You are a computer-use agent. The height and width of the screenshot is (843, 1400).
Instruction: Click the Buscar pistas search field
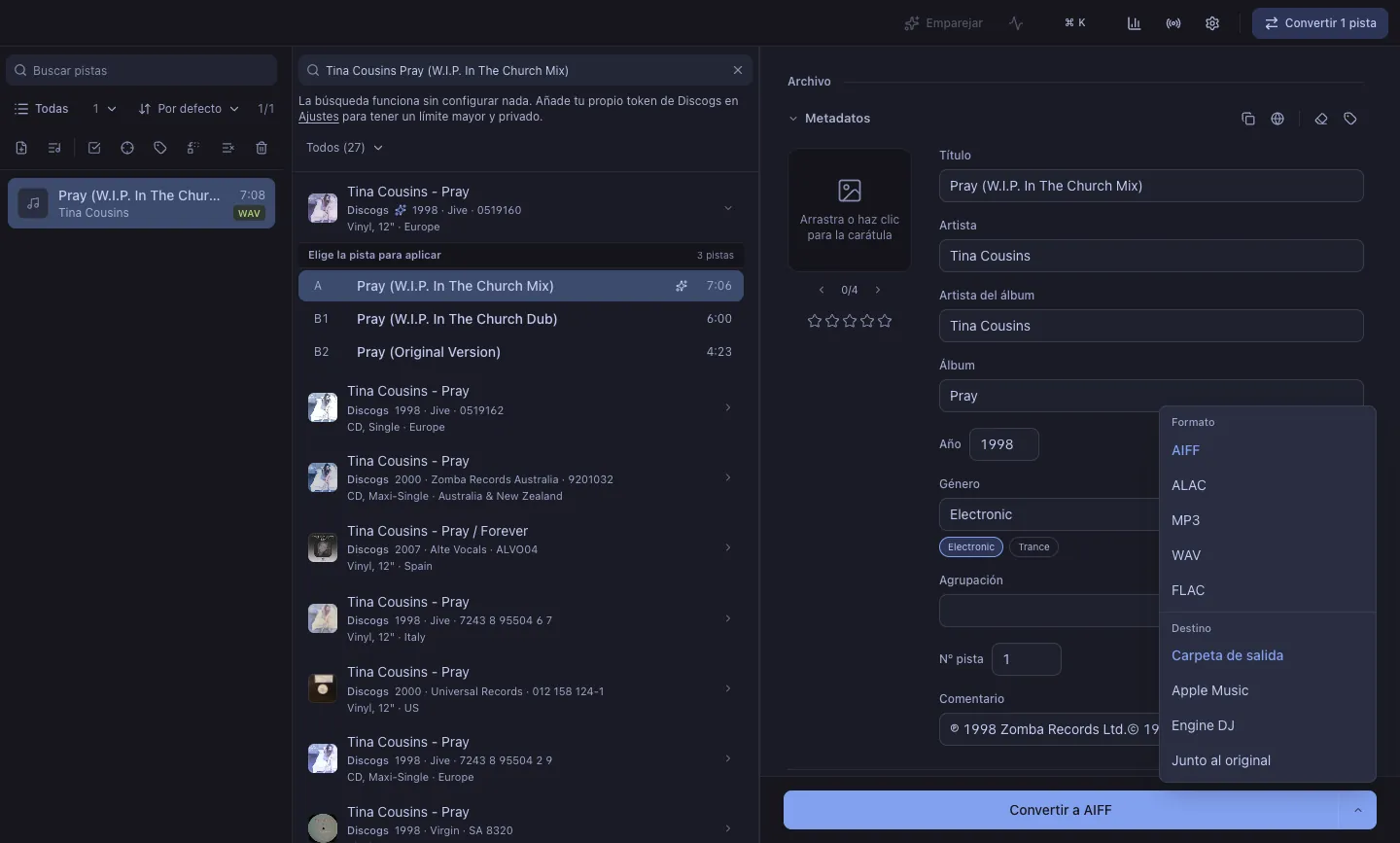click(142, 70)
